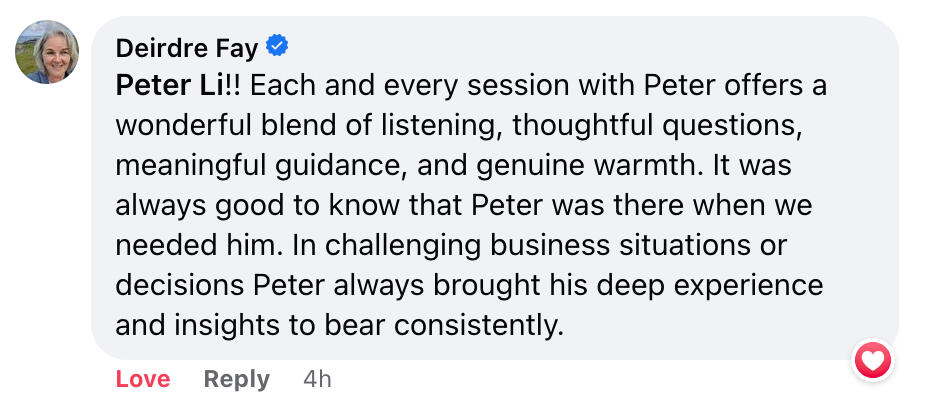Screen dimensions: 926x402
Task: Click Deirdre Fay's profile picture
Action: (46, 52)
